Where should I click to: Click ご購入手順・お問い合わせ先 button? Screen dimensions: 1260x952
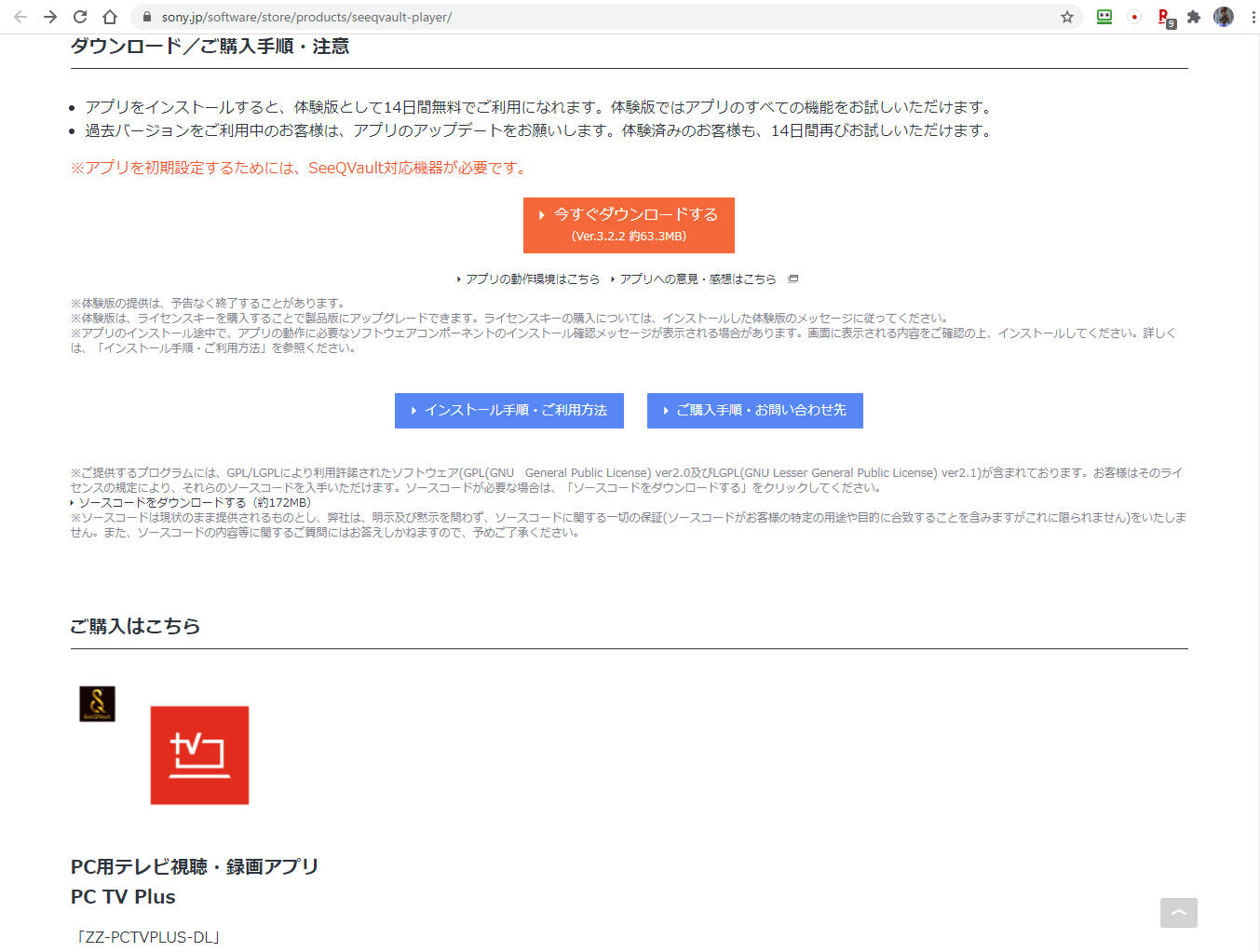pyautogui.click(x=754, y=411)
